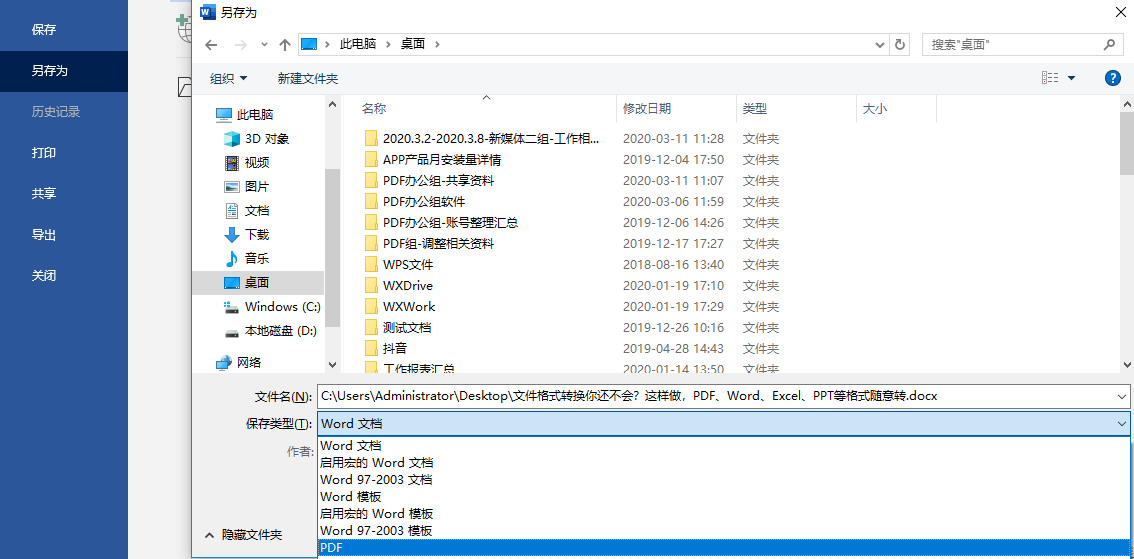Select 此电脑 in the navigation tree
The height and width of the screenshot is (559, 1134).
[244, 114]
